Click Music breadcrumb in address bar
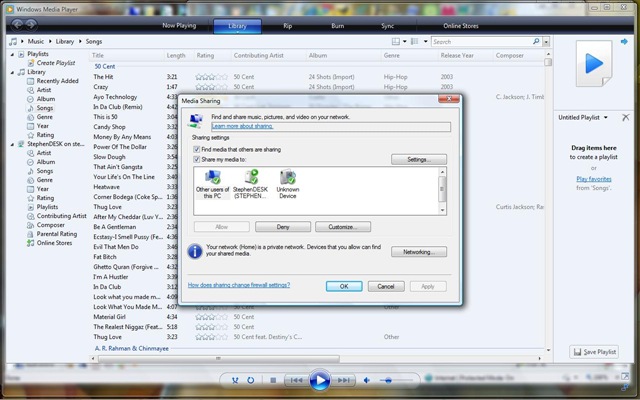640x400 pixels. [36, 41]
